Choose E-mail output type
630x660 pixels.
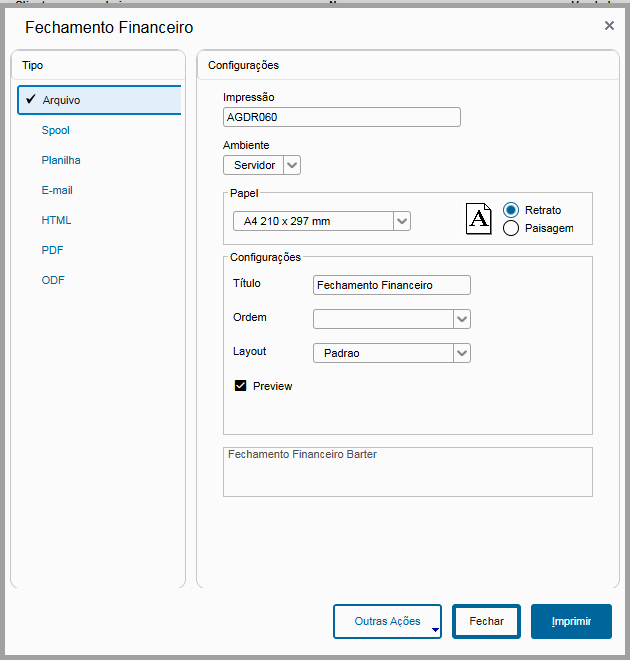57,190
